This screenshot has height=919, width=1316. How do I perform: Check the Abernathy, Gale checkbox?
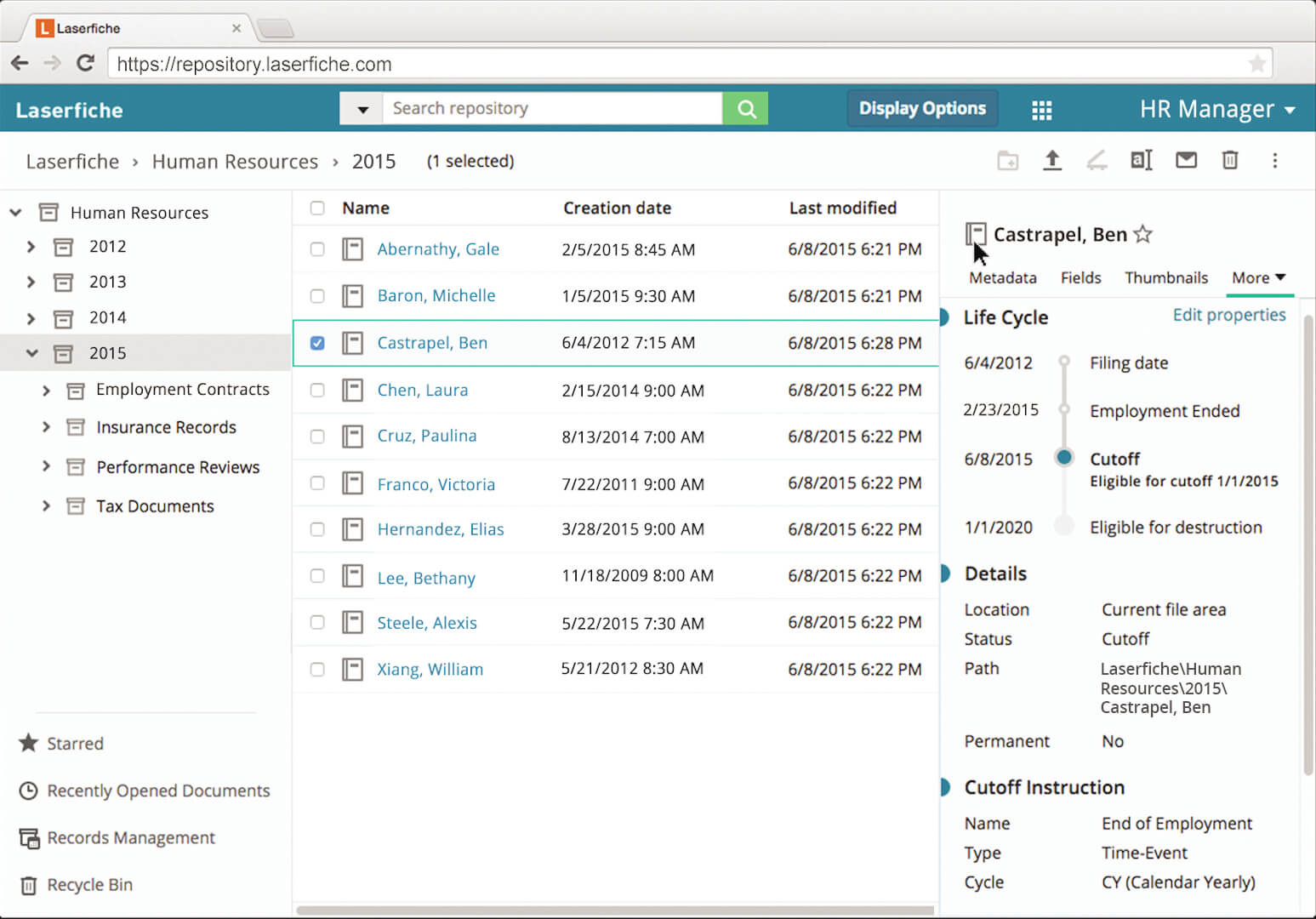coord(317,249)
